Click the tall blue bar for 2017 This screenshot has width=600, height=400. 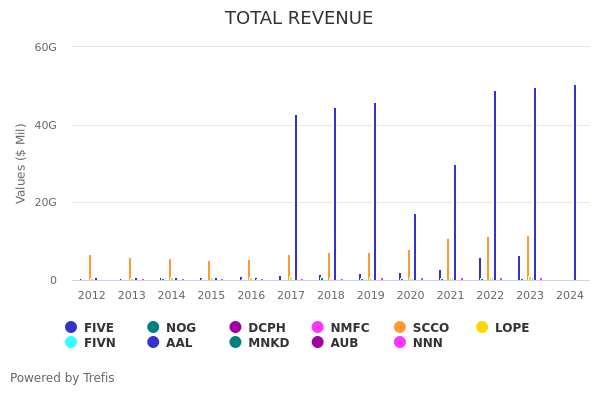(x=296, y=198)
